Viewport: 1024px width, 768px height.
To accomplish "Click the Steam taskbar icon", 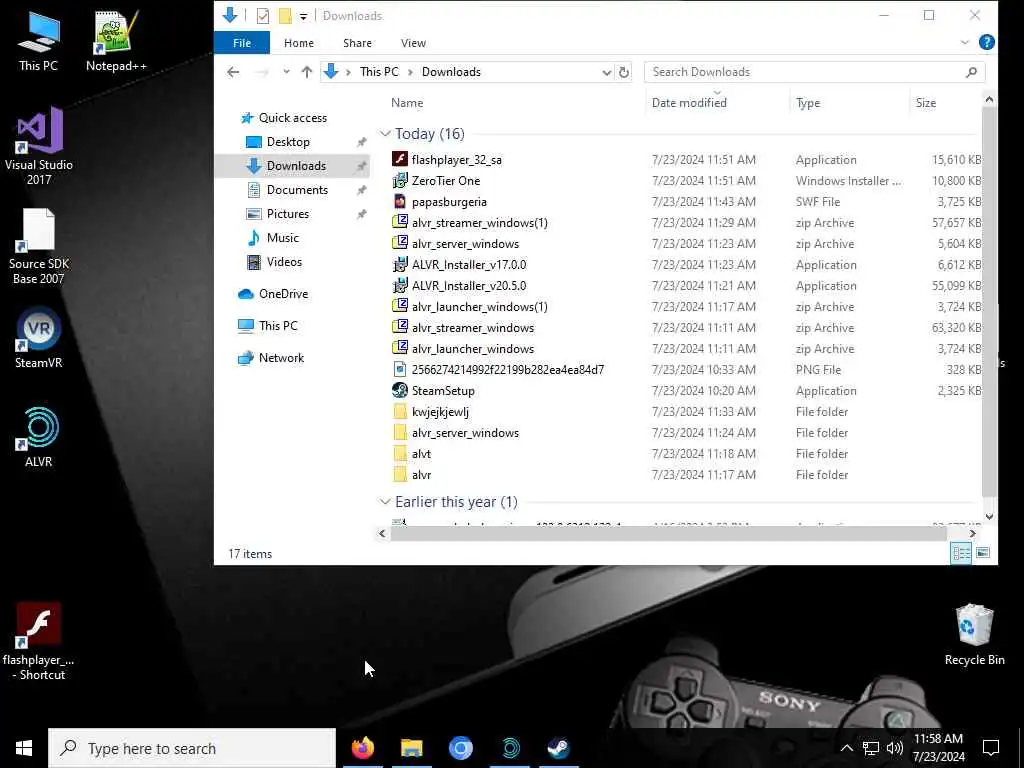I will [558, 748].
